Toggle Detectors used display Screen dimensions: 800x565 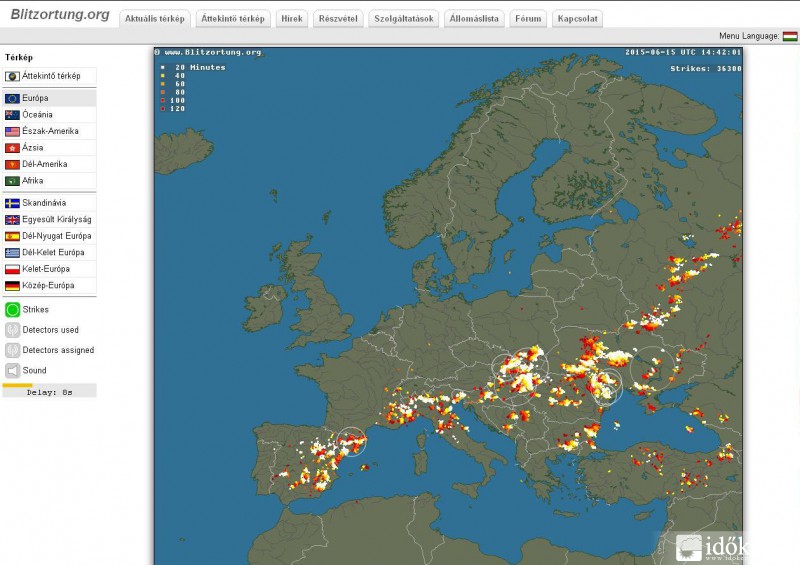point(12,330)
